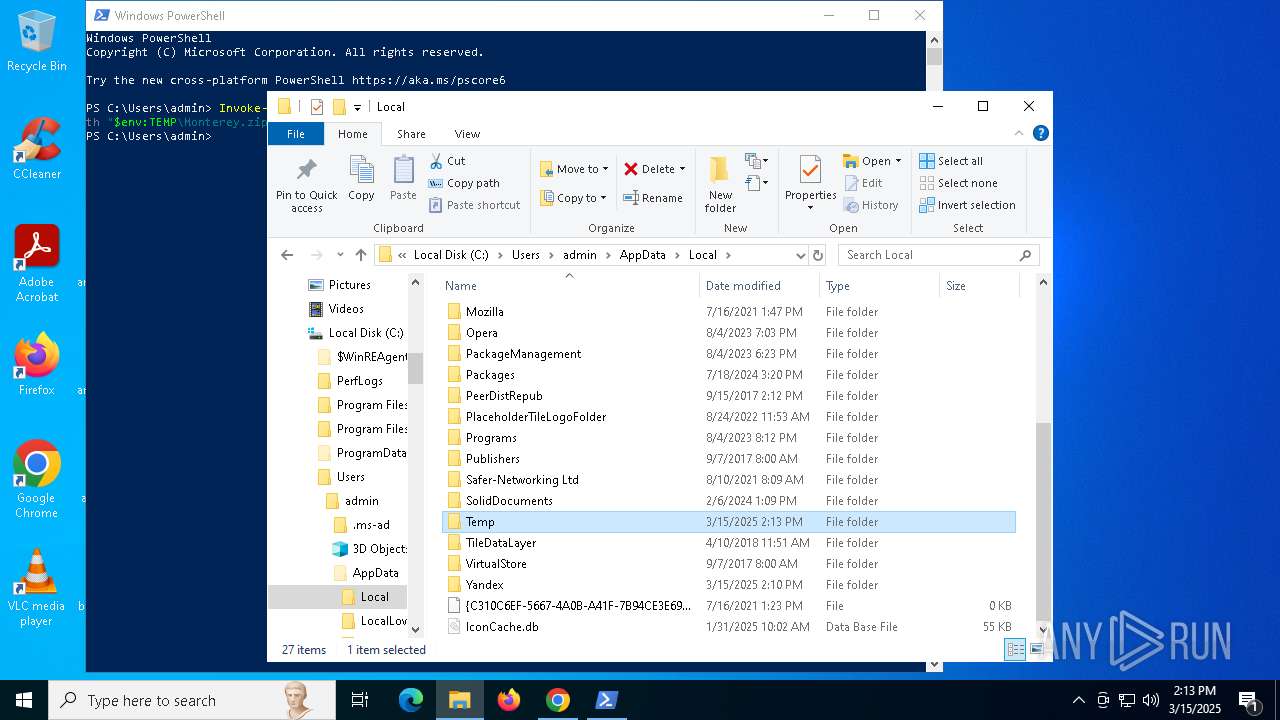
Task: Collapse the ribbon with chevron
Action: tap(1020, 133)
